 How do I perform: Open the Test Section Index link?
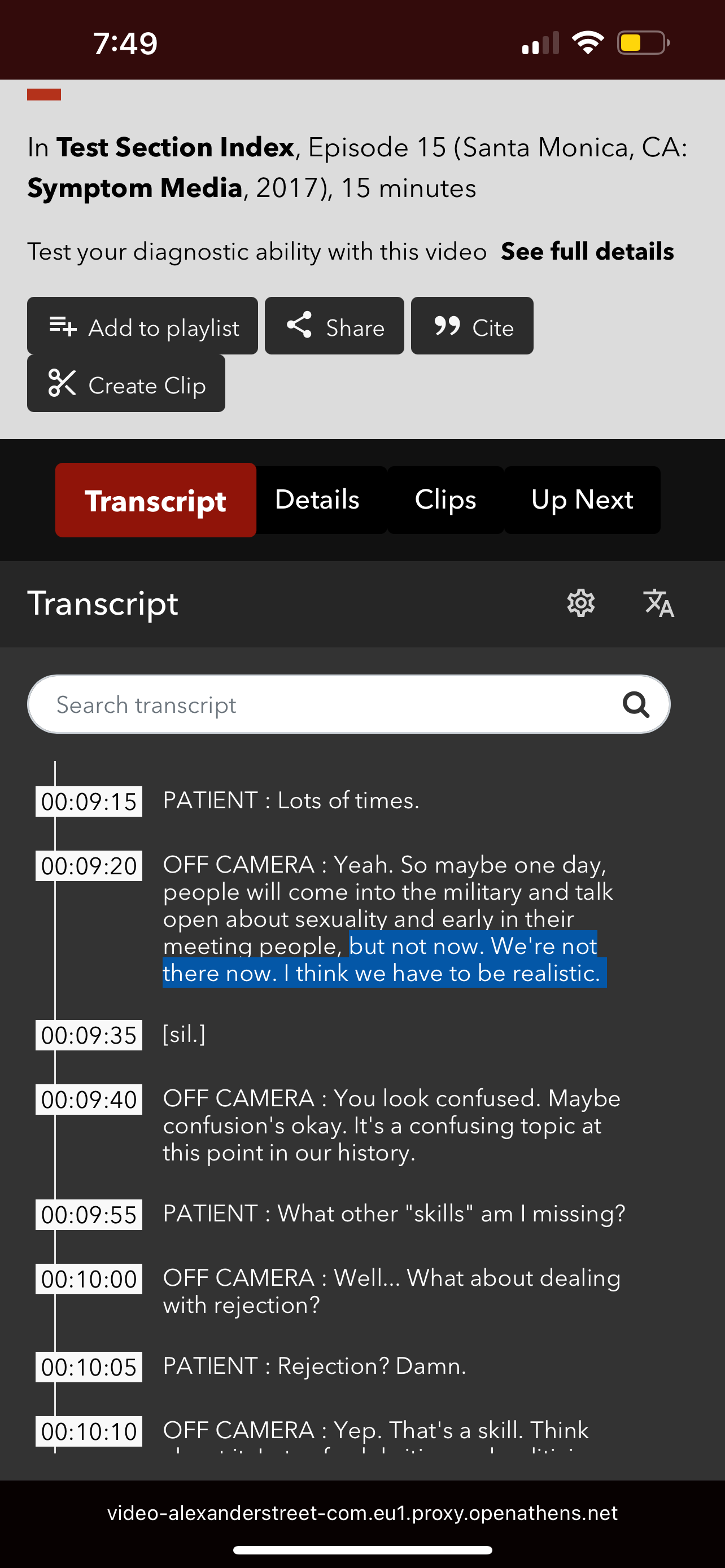[x=175, y=147]
